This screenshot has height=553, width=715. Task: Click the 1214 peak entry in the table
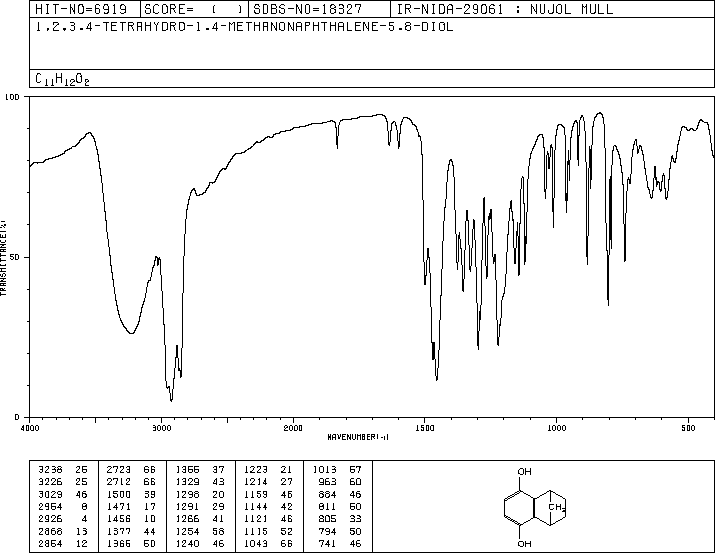[x=268, y=481]
